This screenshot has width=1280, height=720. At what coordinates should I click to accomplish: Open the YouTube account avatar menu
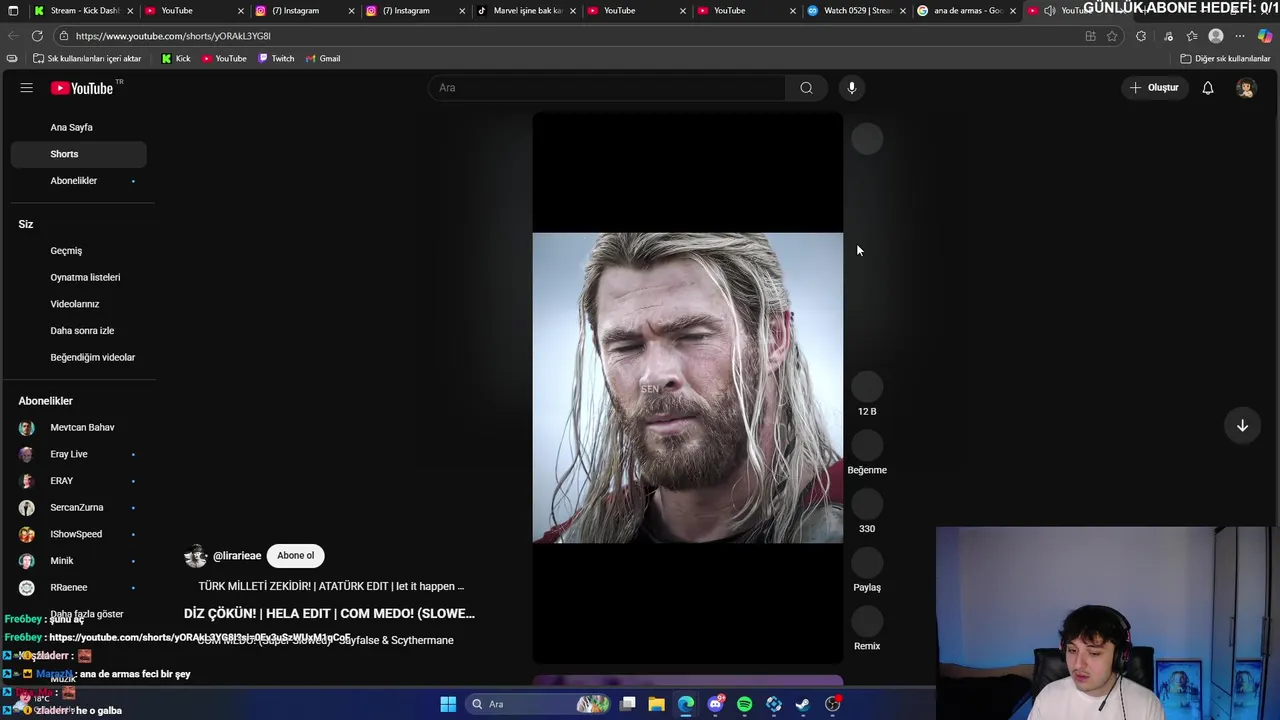click(x=1245, y=88)
